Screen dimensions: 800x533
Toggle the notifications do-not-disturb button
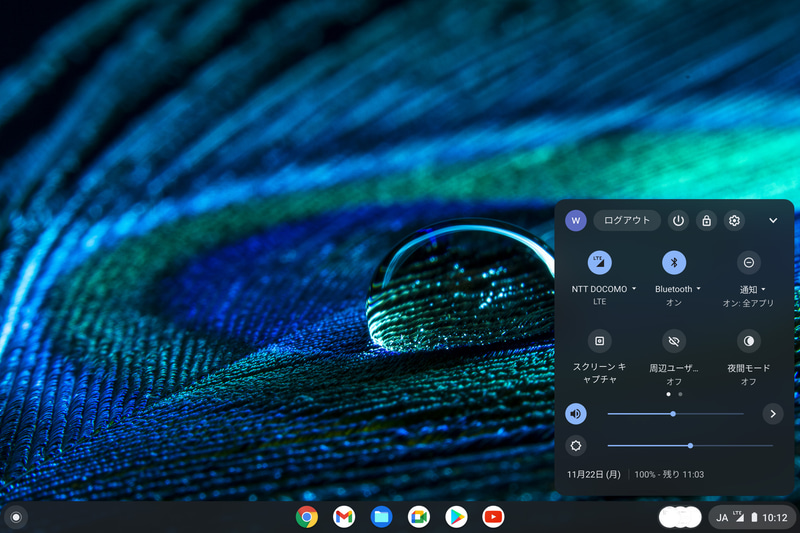click(748, 262)
